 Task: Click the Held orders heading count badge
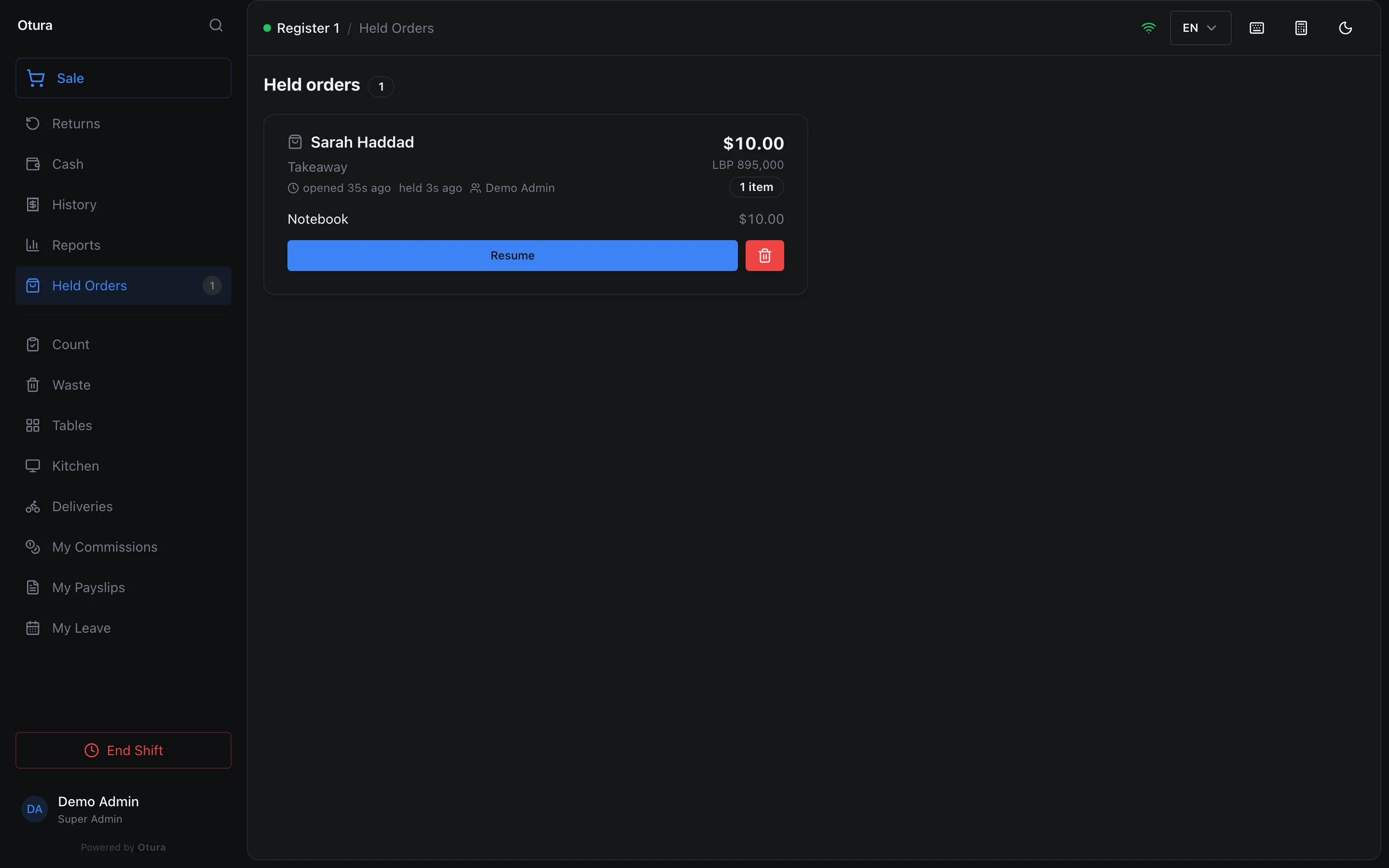(x=381, y=87)
